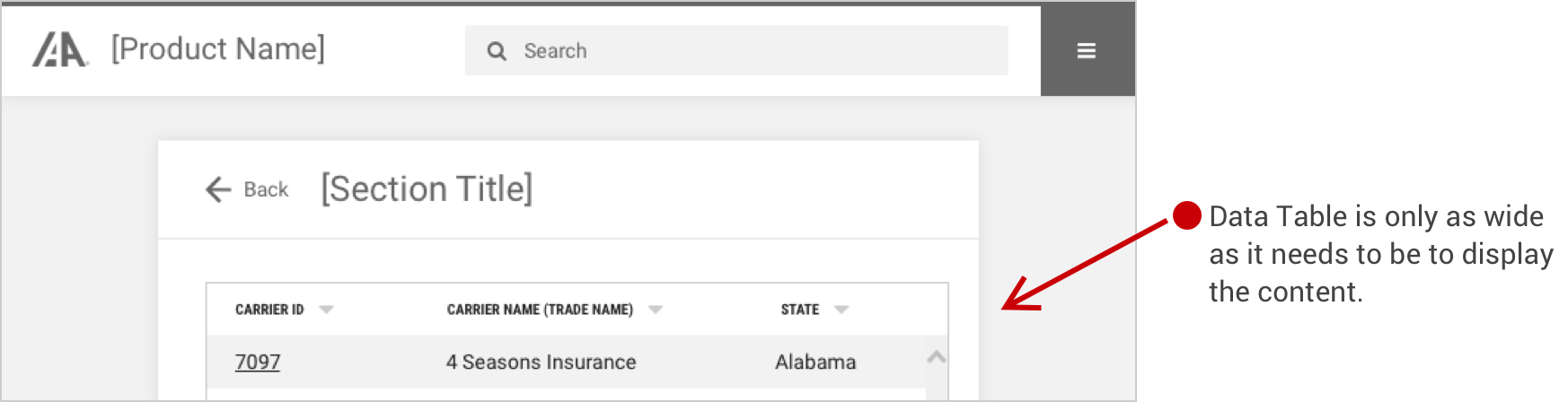Click the 4 Seasons Insurance cell
Viewport: 1568px width, 402px height.
point(541,362)
